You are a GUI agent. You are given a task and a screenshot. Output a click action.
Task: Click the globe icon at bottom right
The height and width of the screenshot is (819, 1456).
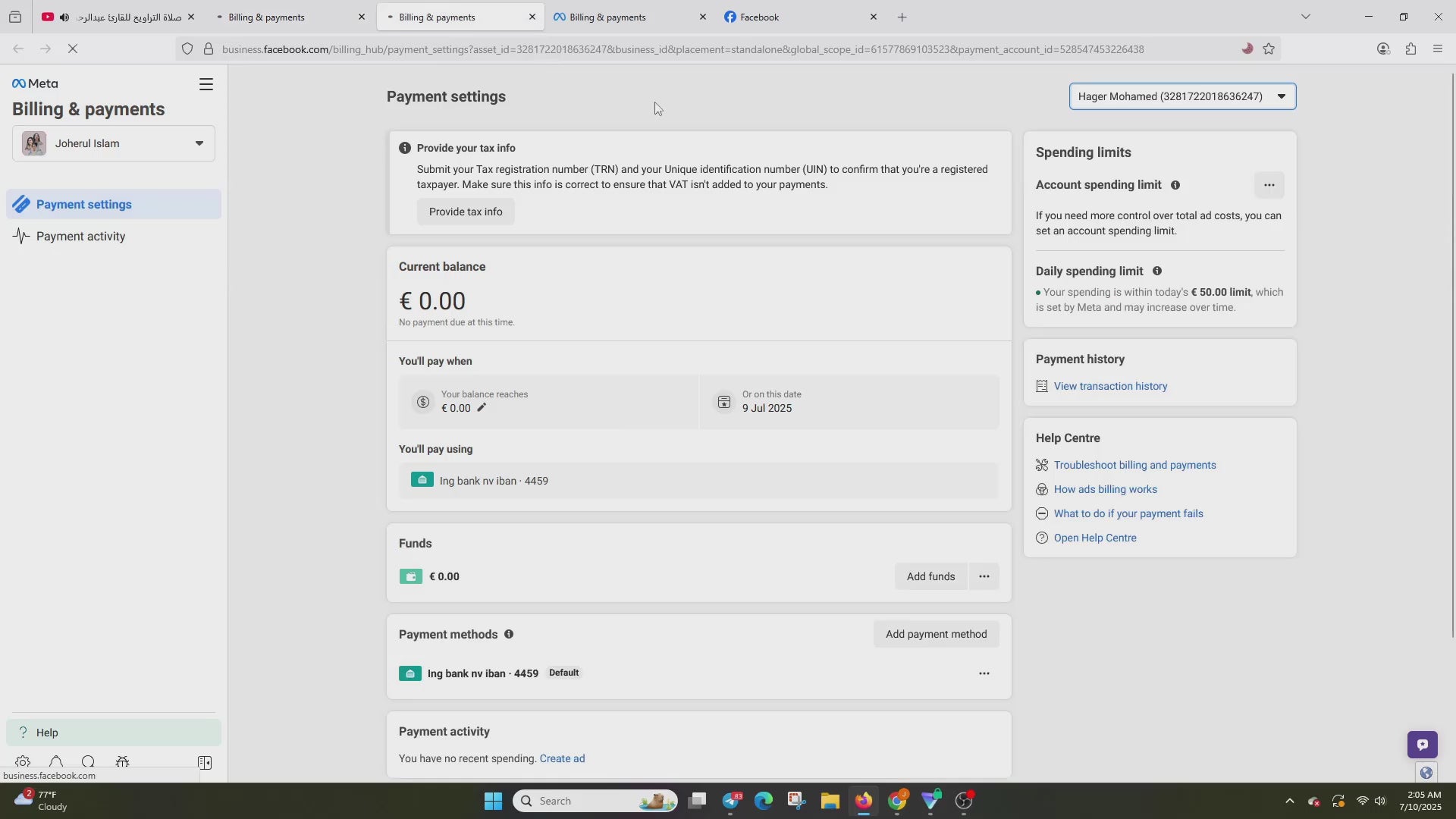point(1426,773)
